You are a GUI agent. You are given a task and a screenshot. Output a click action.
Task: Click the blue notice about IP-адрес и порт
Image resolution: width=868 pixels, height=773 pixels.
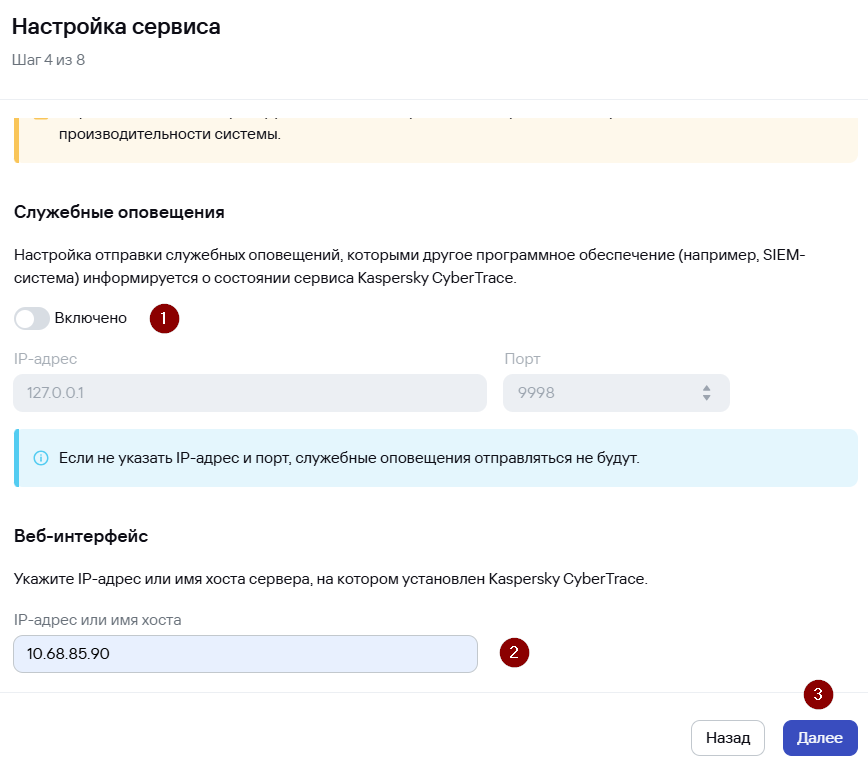[436, 458]
